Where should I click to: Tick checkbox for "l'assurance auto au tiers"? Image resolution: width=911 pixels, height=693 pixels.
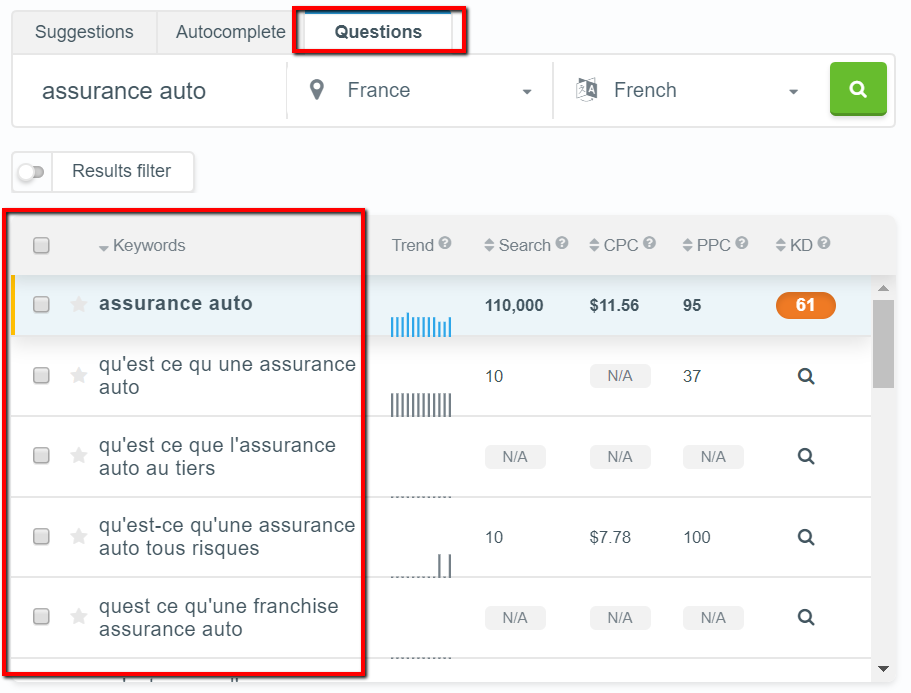pos(41,455)
